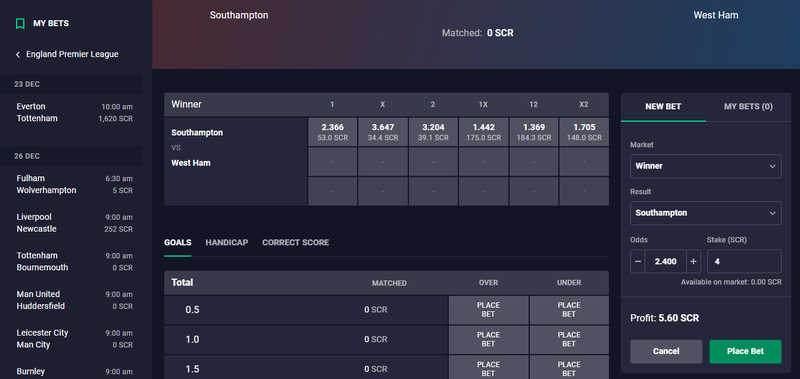Place bet on Under 1.5 total
This screenshot has height=379, width=800.
(x=569, y=368)
